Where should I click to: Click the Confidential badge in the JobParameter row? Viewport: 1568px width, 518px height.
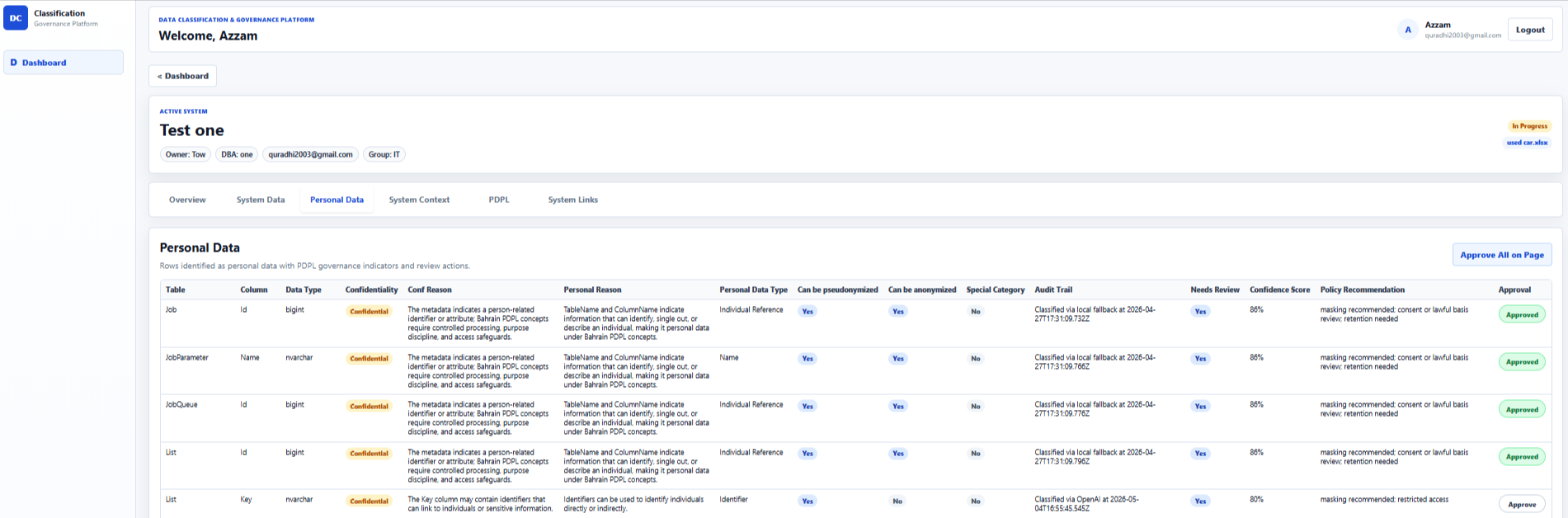click(x=369, y=359)
